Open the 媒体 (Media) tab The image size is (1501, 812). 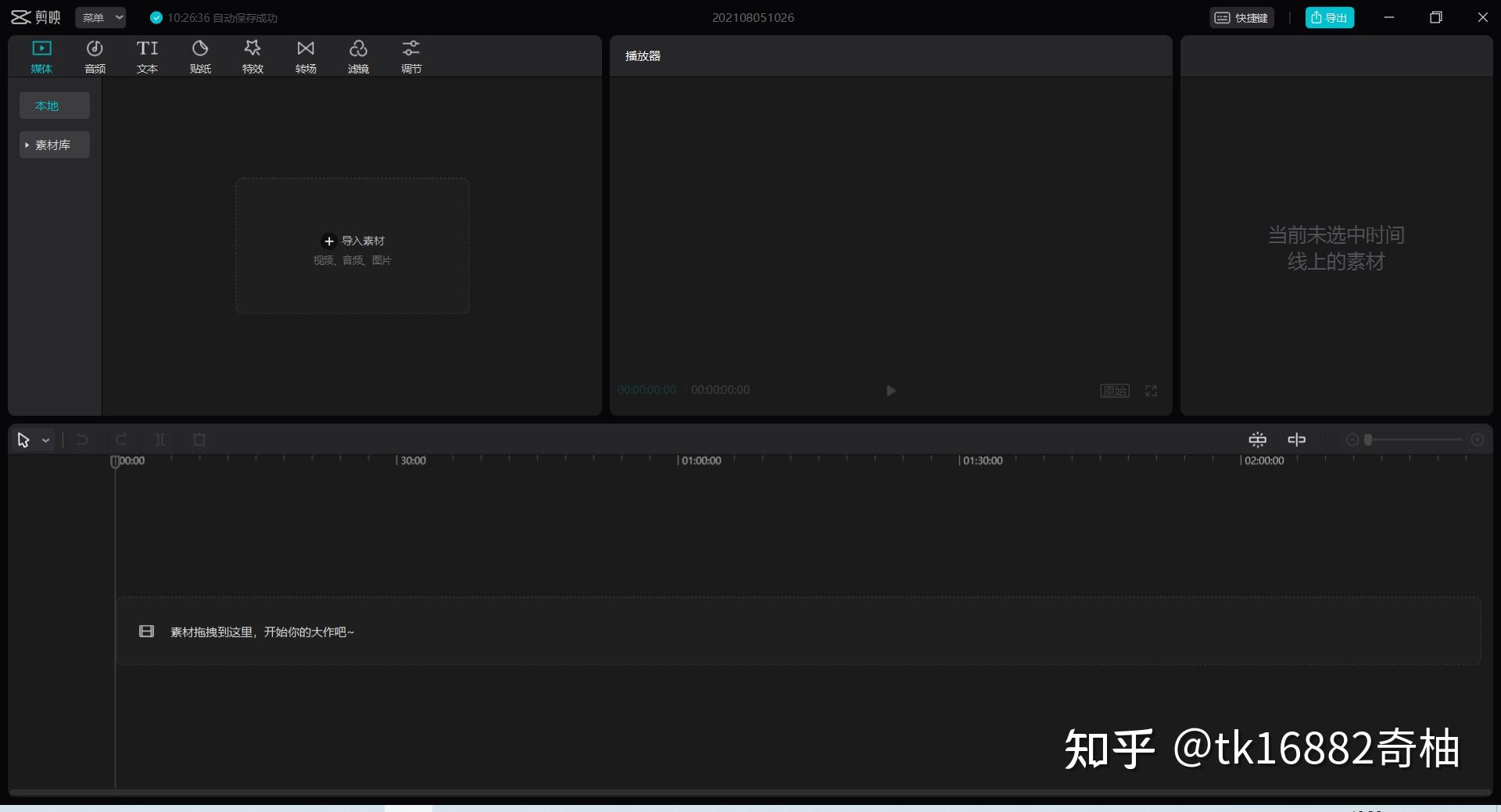[x=41, y=57]
